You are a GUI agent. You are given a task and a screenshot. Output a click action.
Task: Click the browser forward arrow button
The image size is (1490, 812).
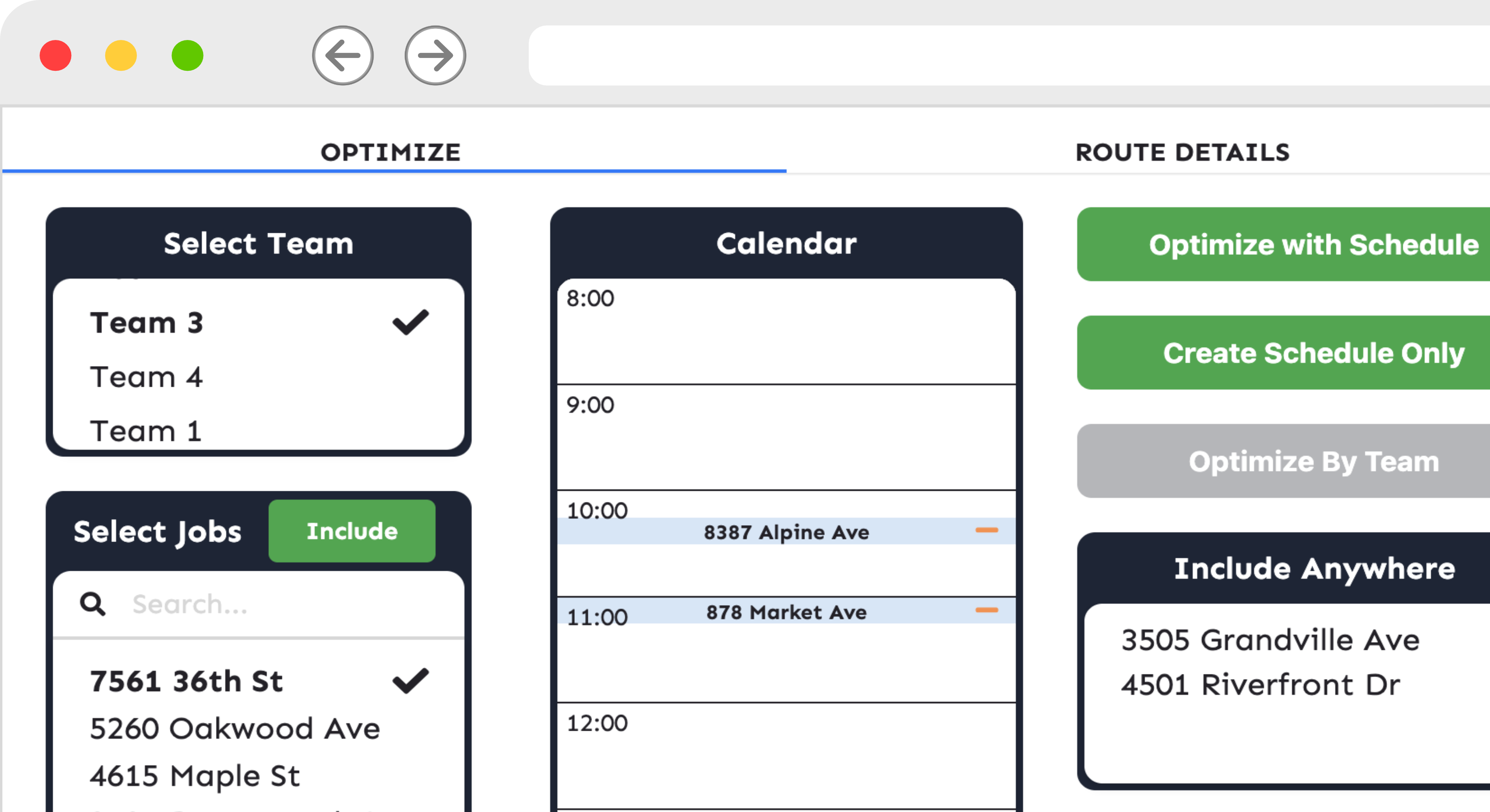(436, 56)
